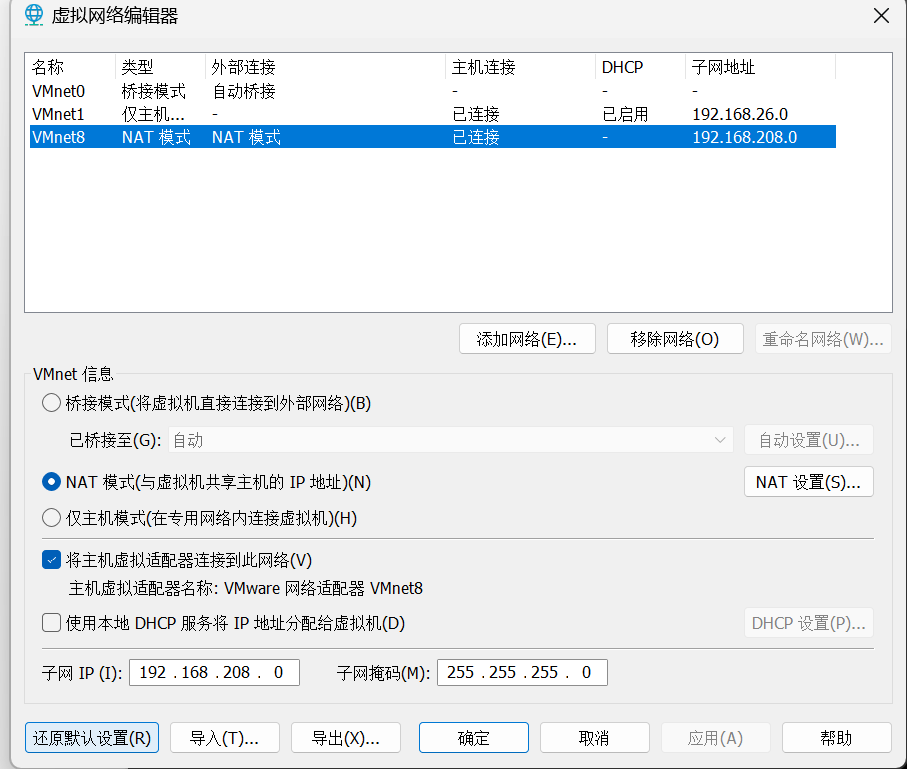The image size is (907, 769).
Task: Click the globe icon in title bar
Action: (x=34, y=15)
